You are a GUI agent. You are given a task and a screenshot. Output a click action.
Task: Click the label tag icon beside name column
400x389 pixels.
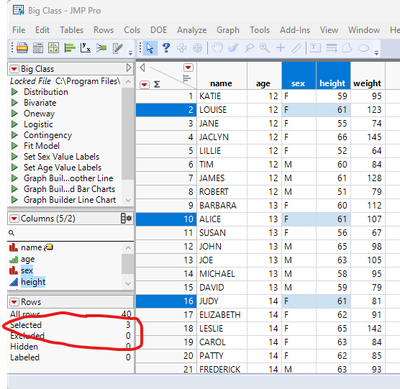click(x=49, y=247)
